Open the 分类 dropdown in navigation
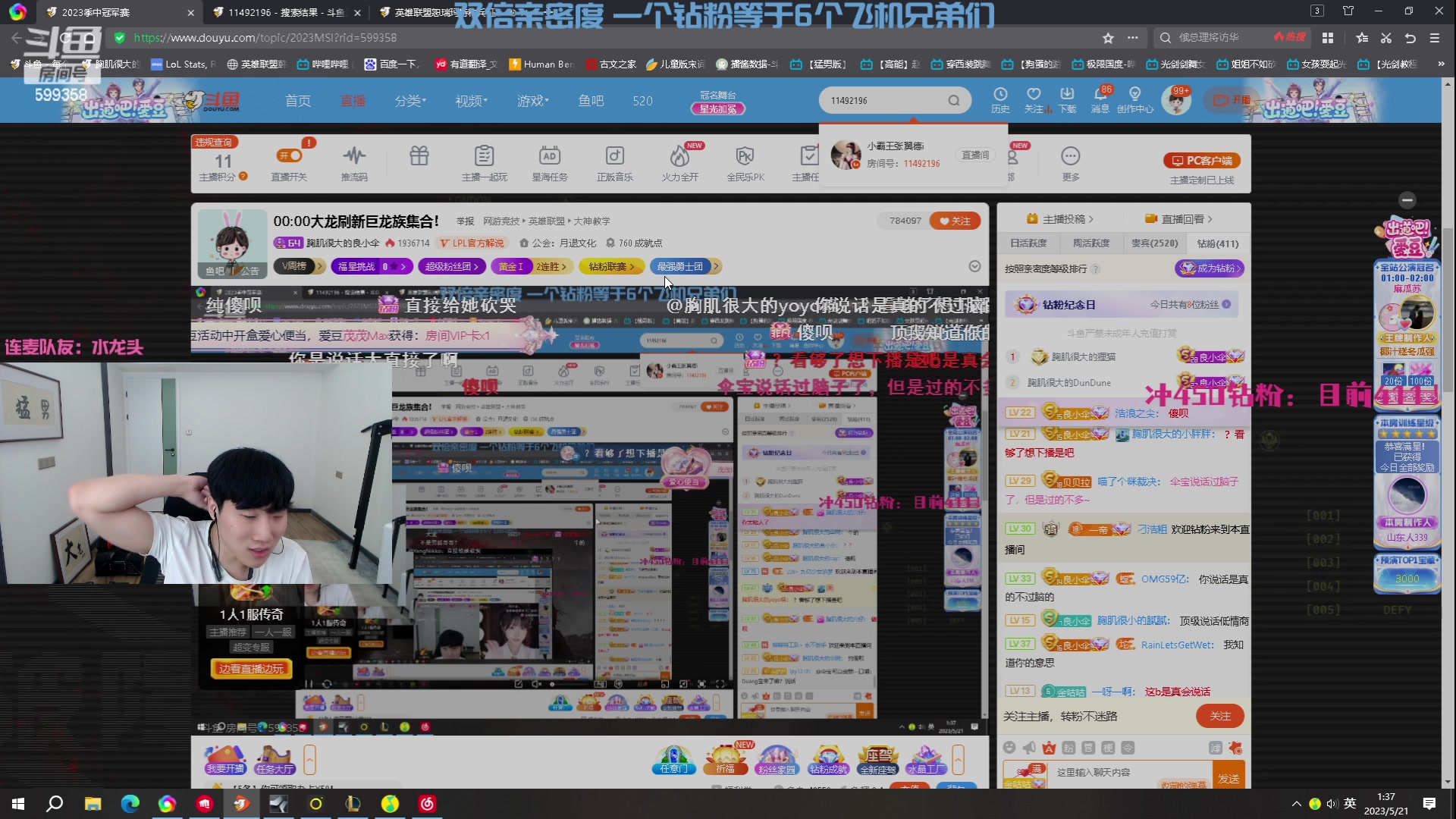 410,101
